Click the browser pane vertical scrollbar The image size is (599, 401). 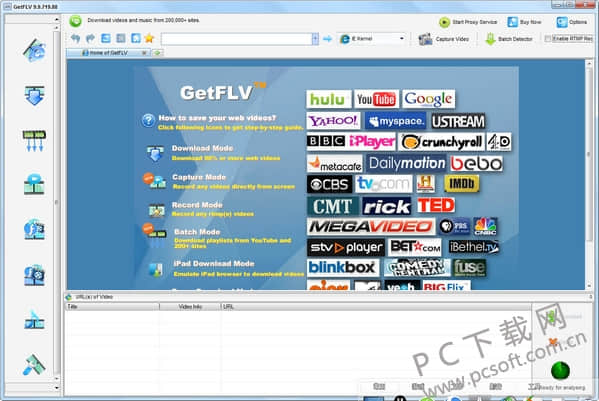tap(589, 174)
